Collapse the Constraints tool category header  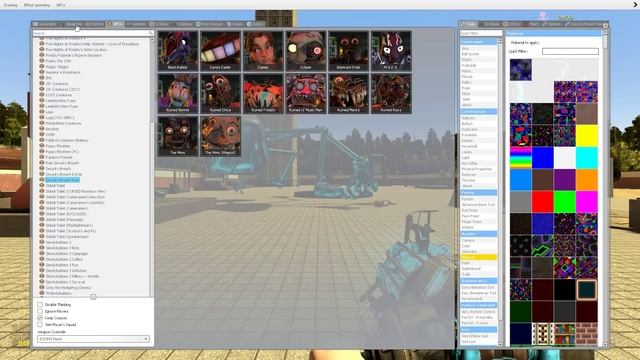(478, 42)
